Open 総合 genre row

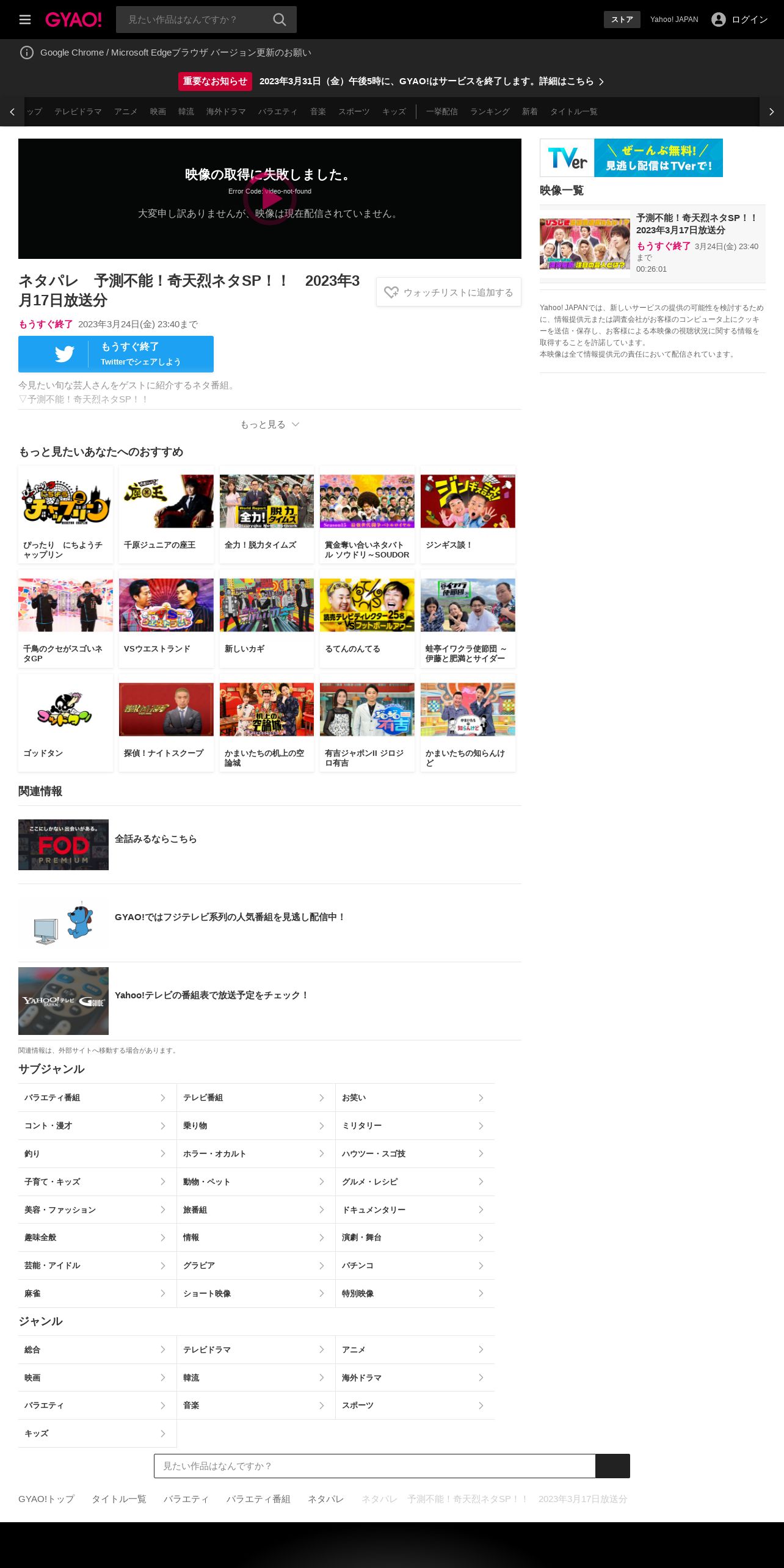click(x=97, y=1349)
